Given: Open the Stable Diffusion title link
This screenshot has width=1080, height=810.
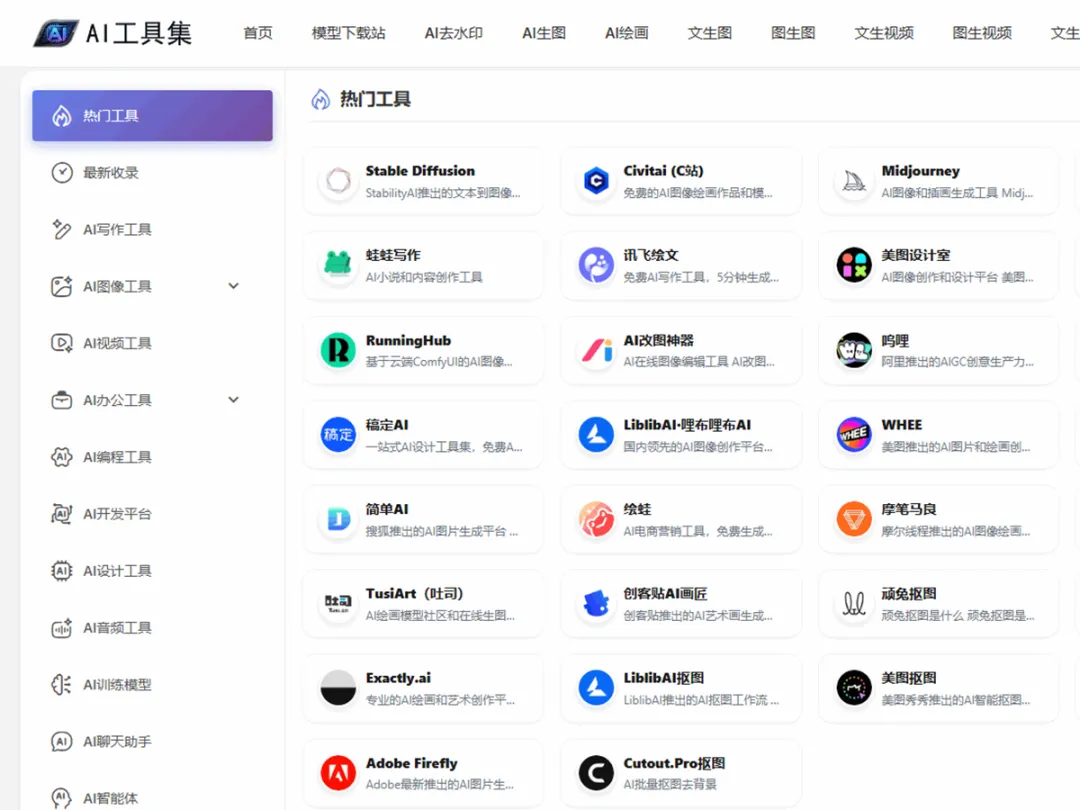Looking at the screenshot, I should click(x=420, y=171).
